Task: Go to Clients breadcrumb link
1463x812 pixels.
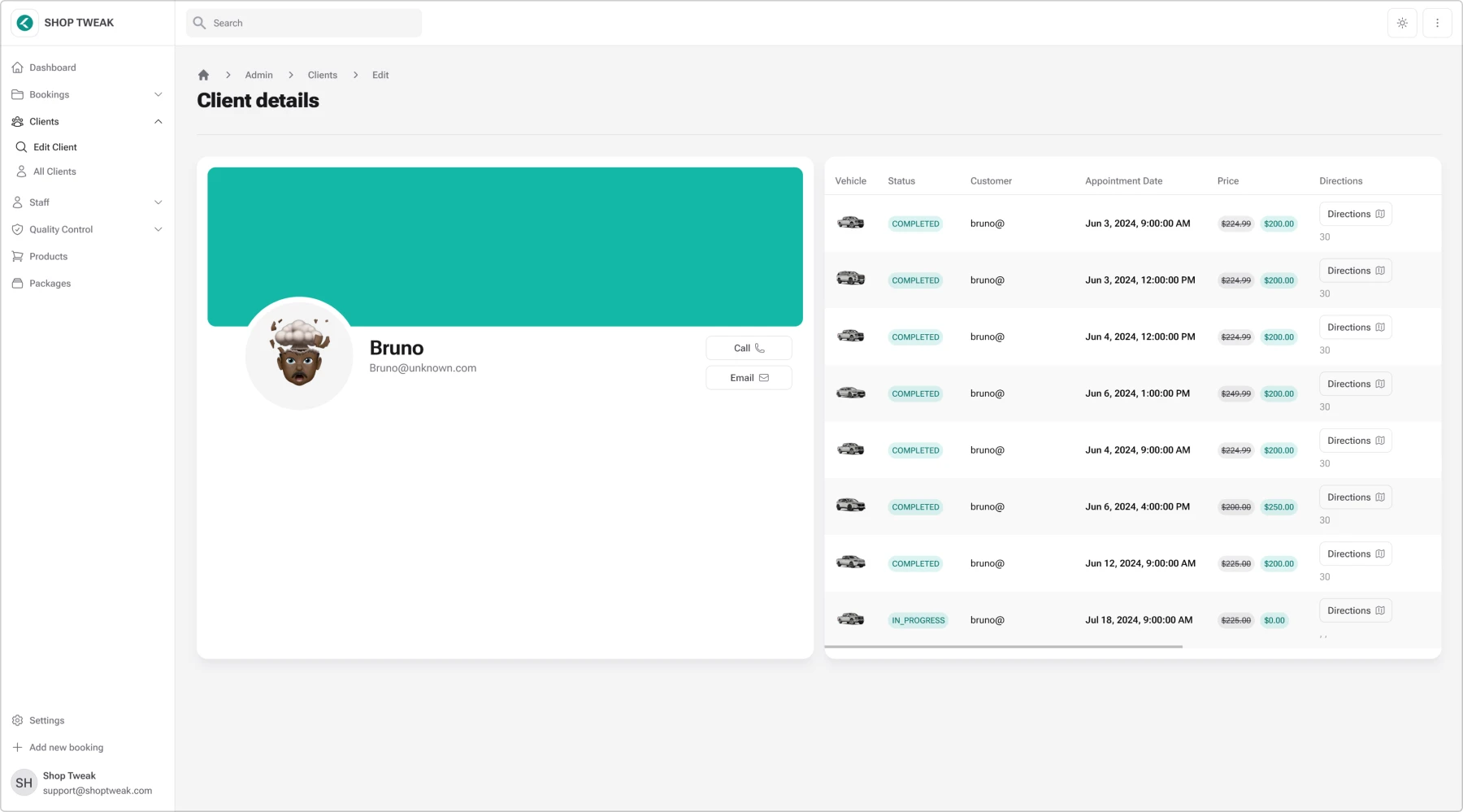Action: click(x=323, y=75)
